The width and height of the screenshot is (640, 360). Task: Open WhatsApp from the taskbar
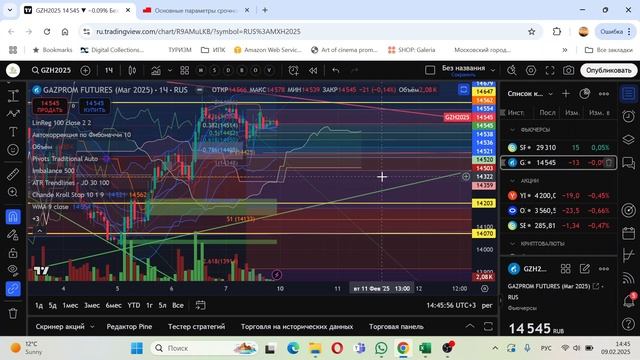tap(381, 348)
